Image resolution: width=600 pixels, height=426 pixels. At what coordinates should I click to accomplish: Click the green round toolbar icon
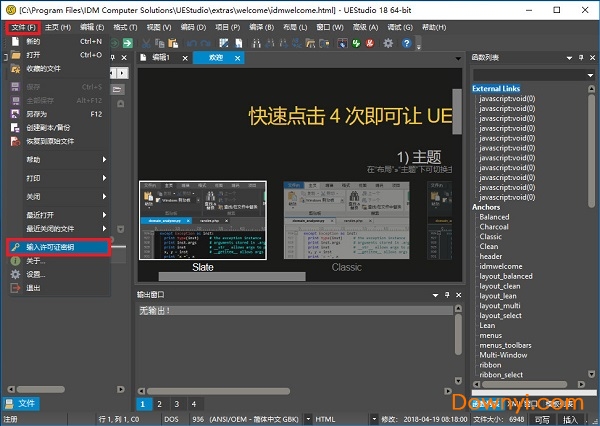click(356, 43)
